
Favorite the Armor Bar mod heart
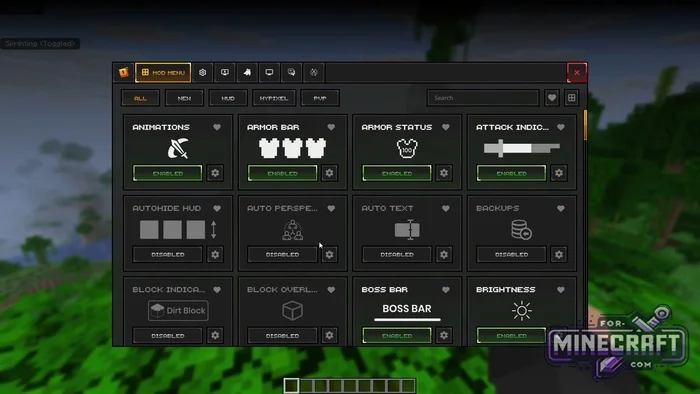tap(331, 127)
